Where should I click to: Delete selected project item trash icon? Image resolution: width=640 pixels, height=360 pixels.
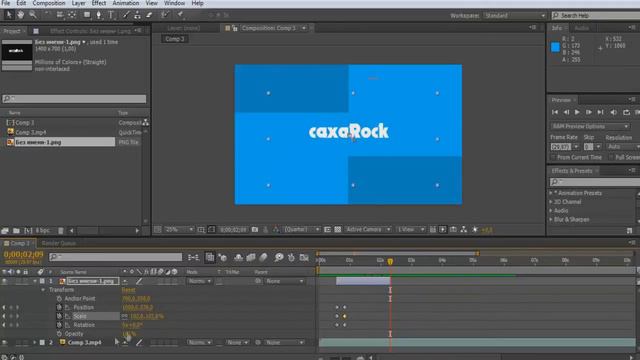pos(60,231)
